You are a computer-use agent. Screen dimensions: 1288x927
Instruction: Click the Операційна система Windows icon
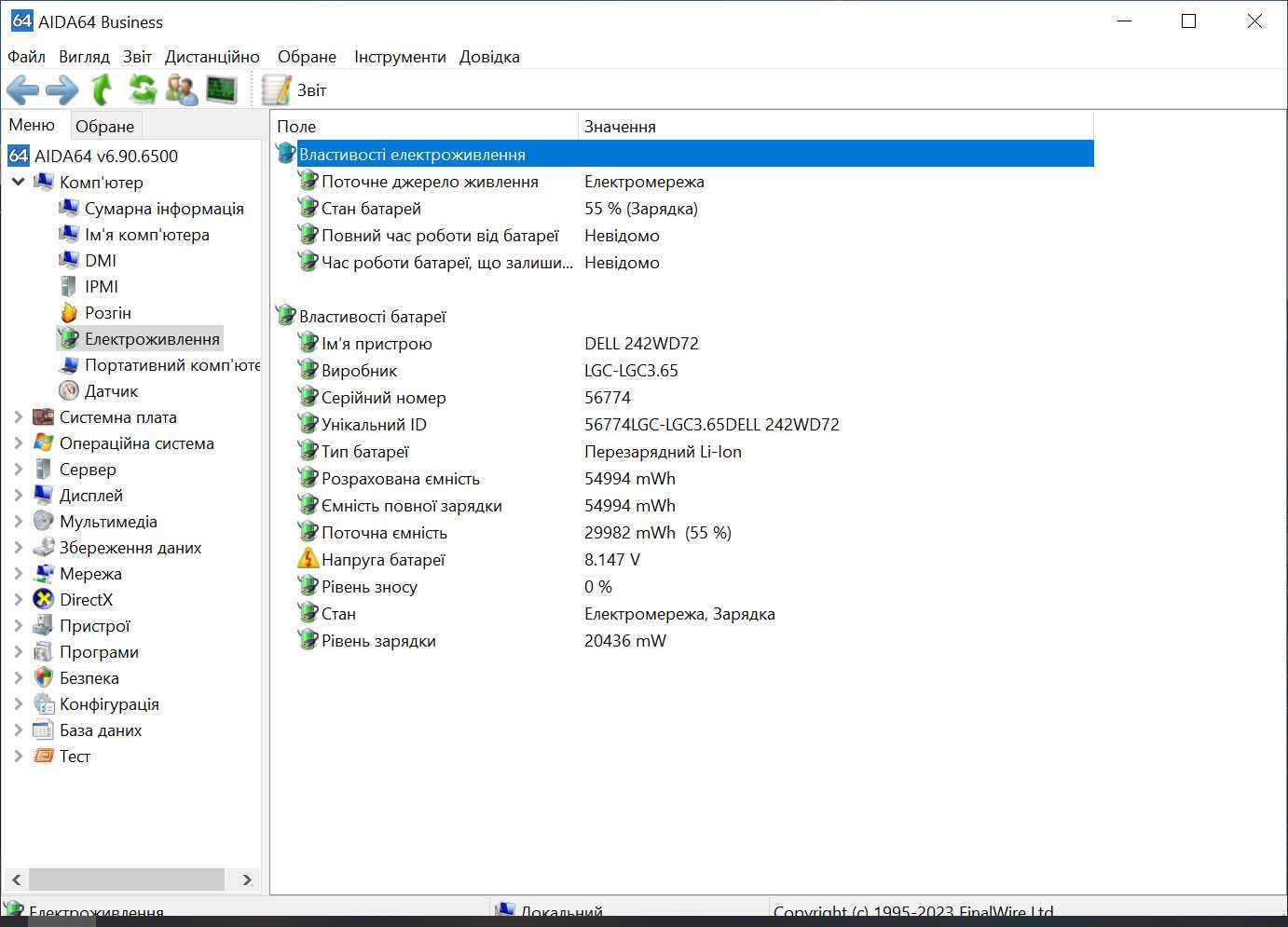coord(43,443)
